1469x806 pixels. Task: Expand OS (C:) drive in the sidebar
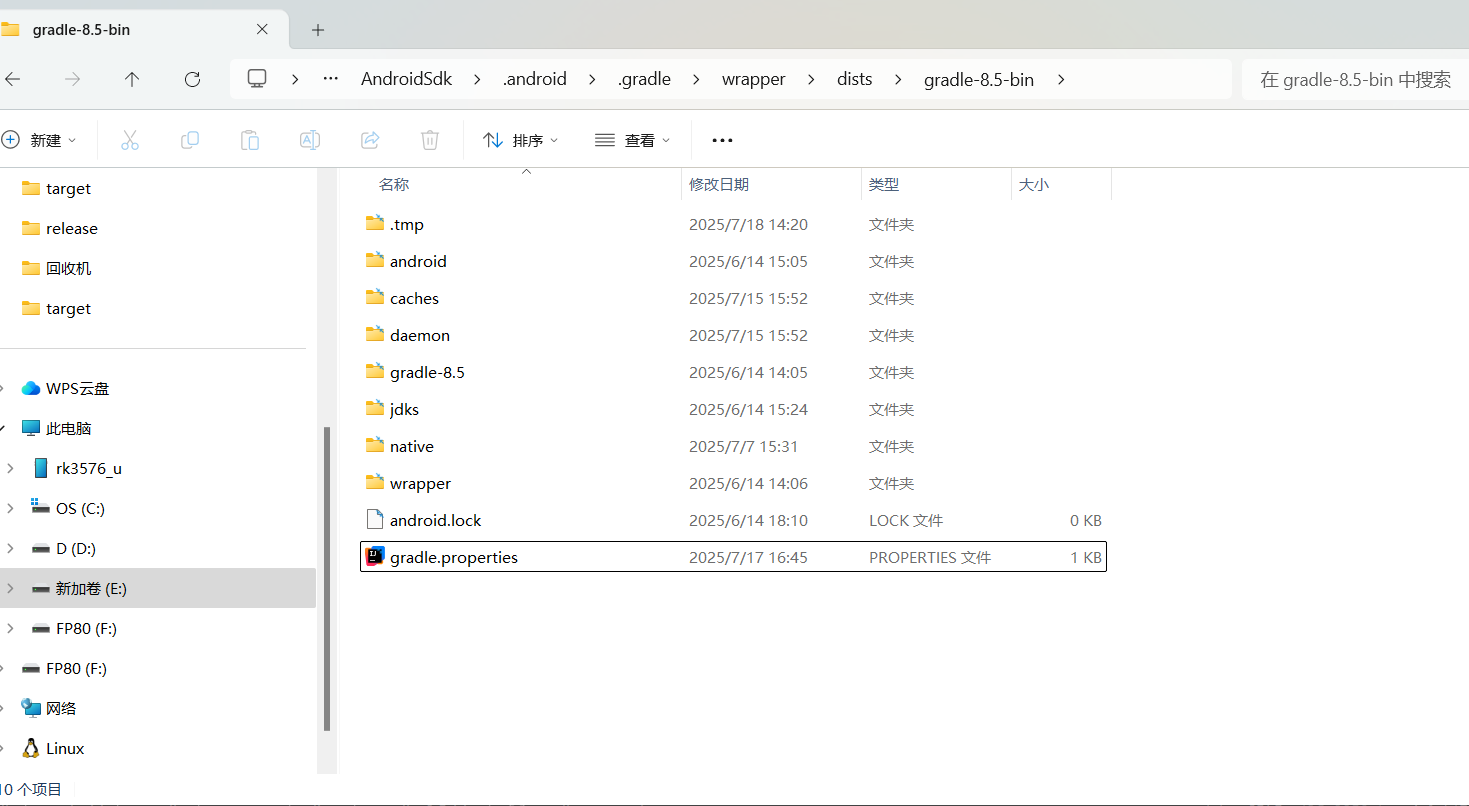pos(10,508)
